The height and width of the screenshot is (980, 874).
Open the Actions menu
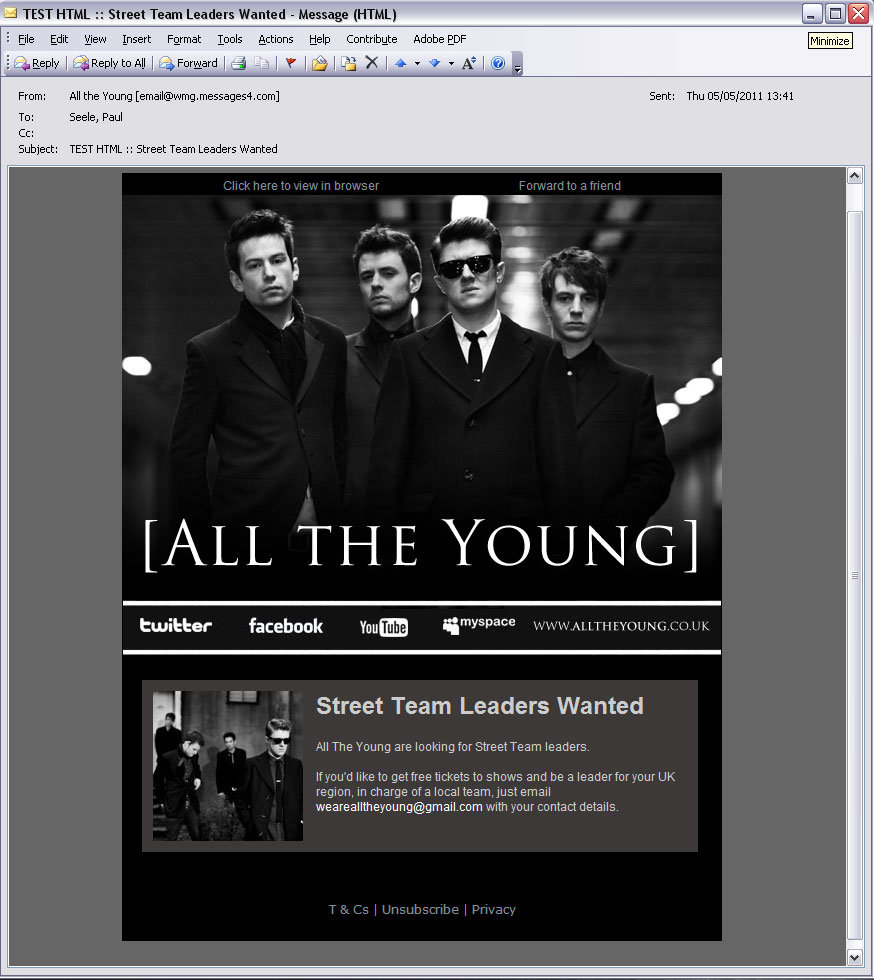point(276,39)
